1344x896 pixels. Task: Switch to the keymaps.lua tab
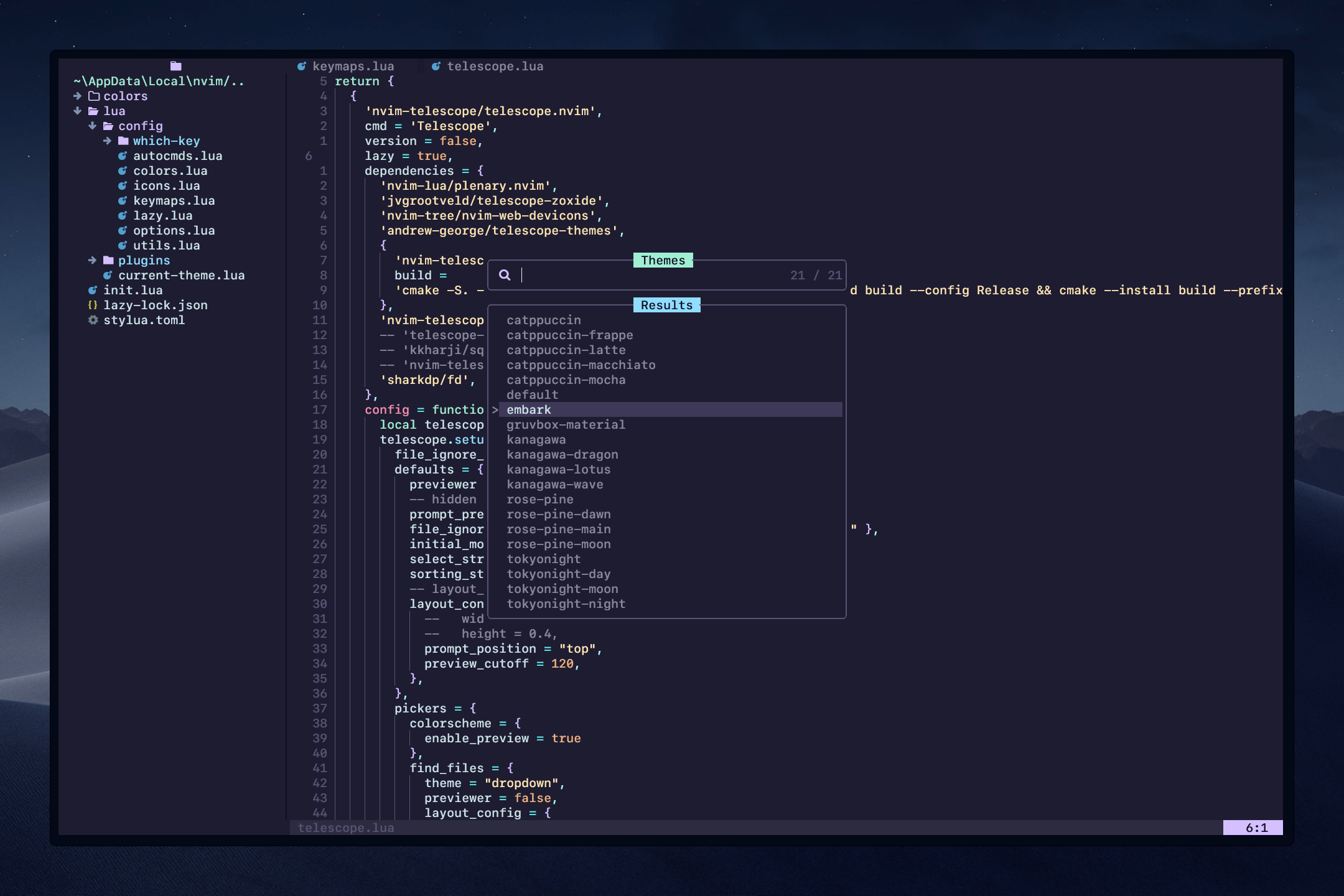[x=353, y=67]
